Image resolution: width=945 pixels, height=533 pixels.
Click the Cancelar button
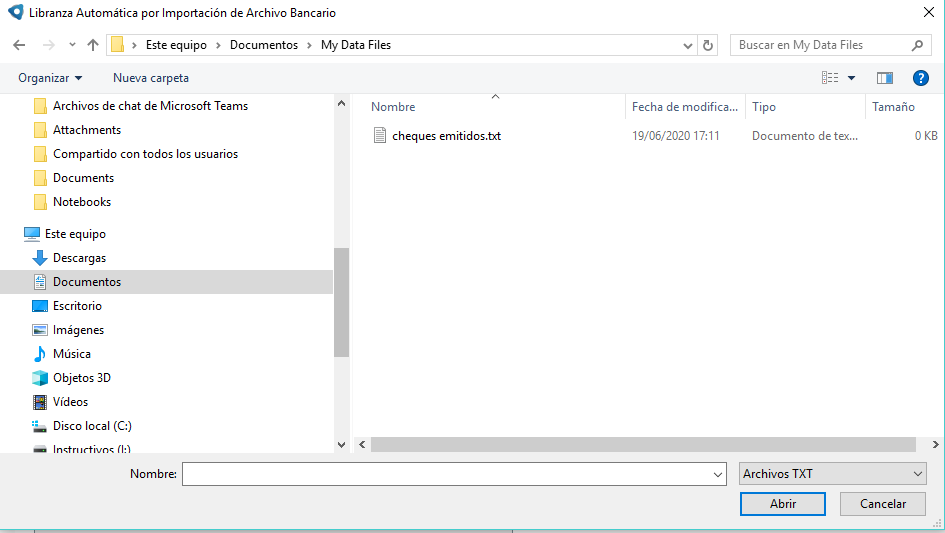882,504
